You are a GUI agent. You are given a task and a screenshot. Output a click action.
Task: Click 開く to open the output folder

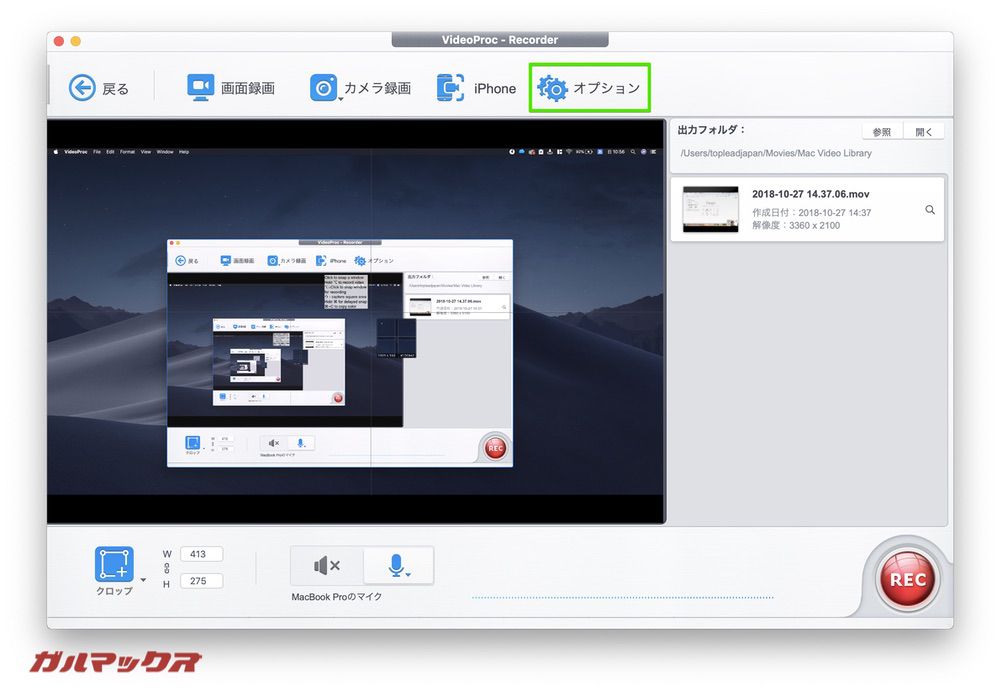pyautogui.click(x=925, y=130)
